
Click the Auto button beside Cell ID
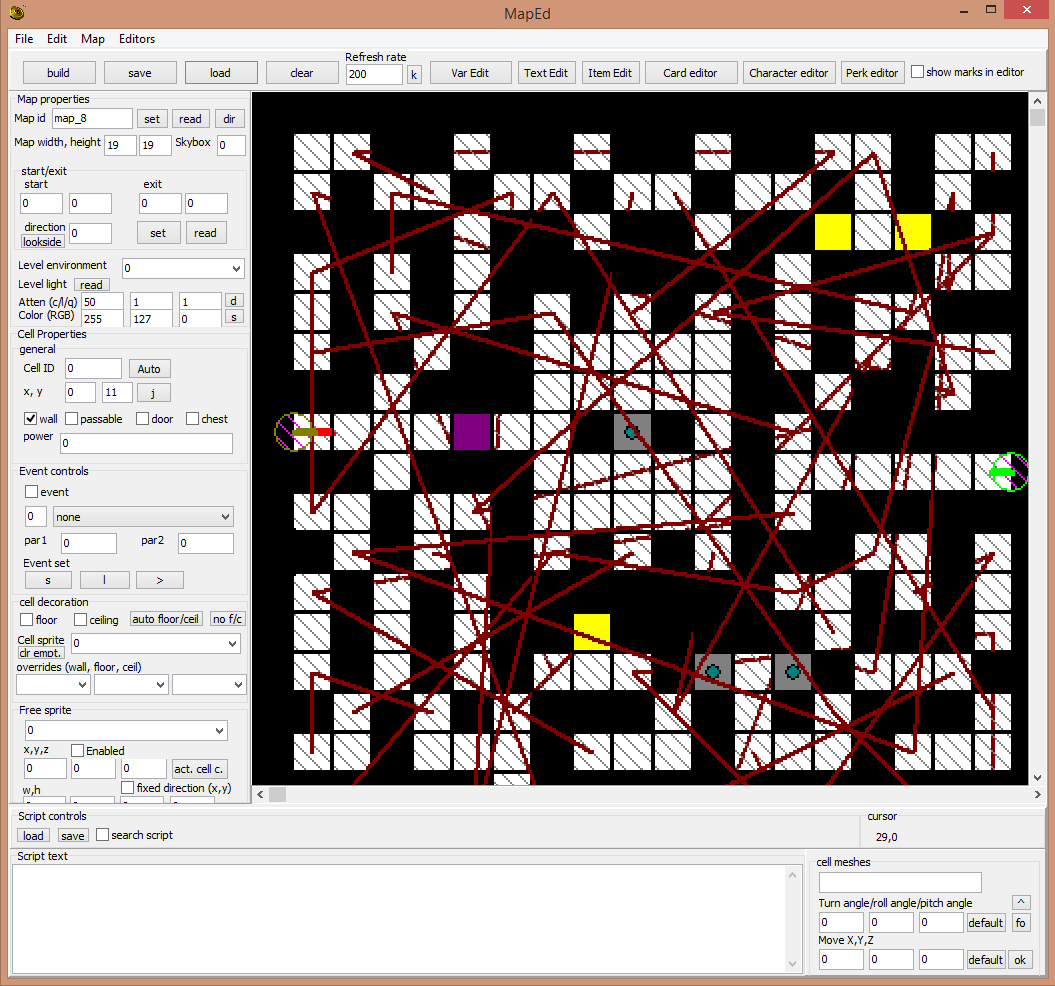(x=149, y=369)
